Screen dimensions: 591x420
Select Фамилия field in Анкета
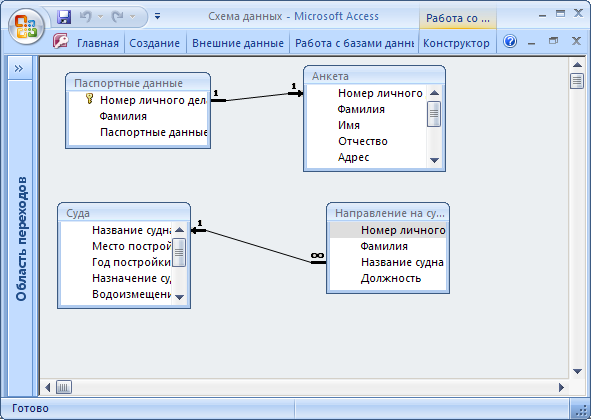361,109
